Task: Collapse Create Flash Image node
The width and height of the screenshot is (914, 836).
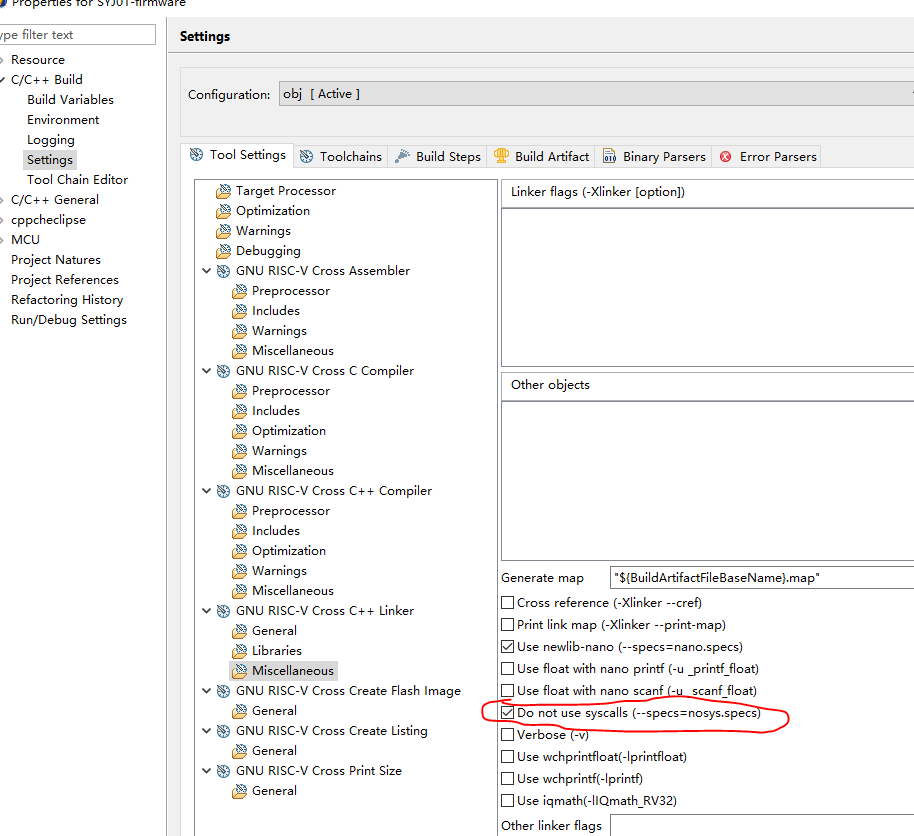Action: [x=206, y=691]
